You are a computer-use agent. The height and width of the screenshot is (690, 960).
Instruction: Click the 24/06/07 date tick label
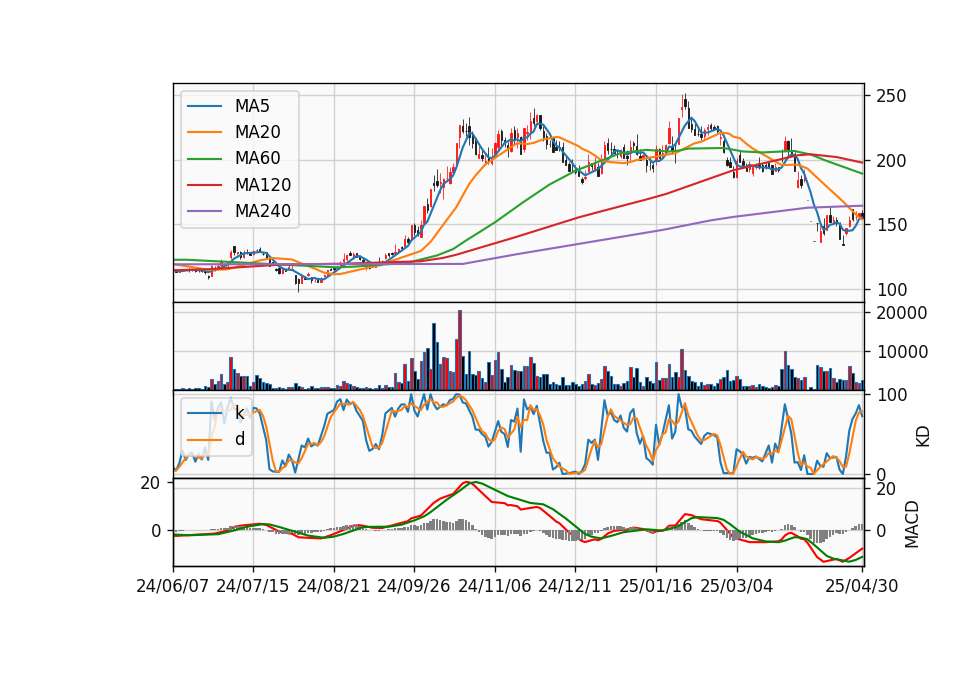[x=173, y=587]
